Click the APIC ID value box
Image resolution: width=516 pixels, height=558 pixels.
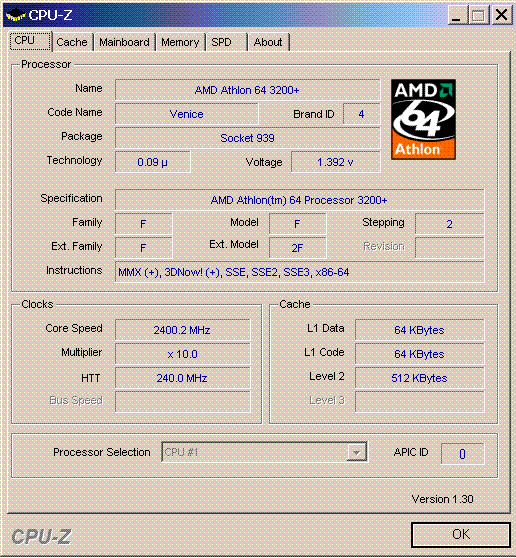462,454
